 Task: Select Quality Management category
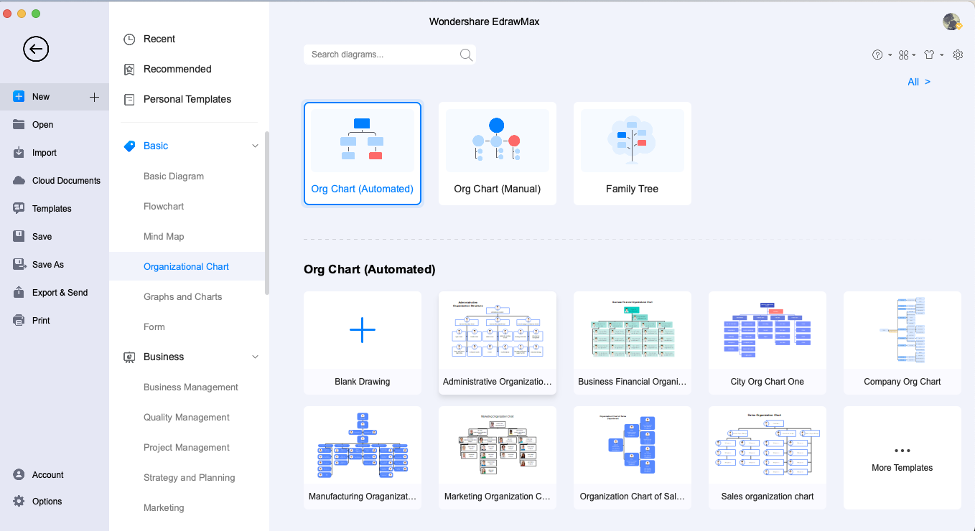(186, 417)
